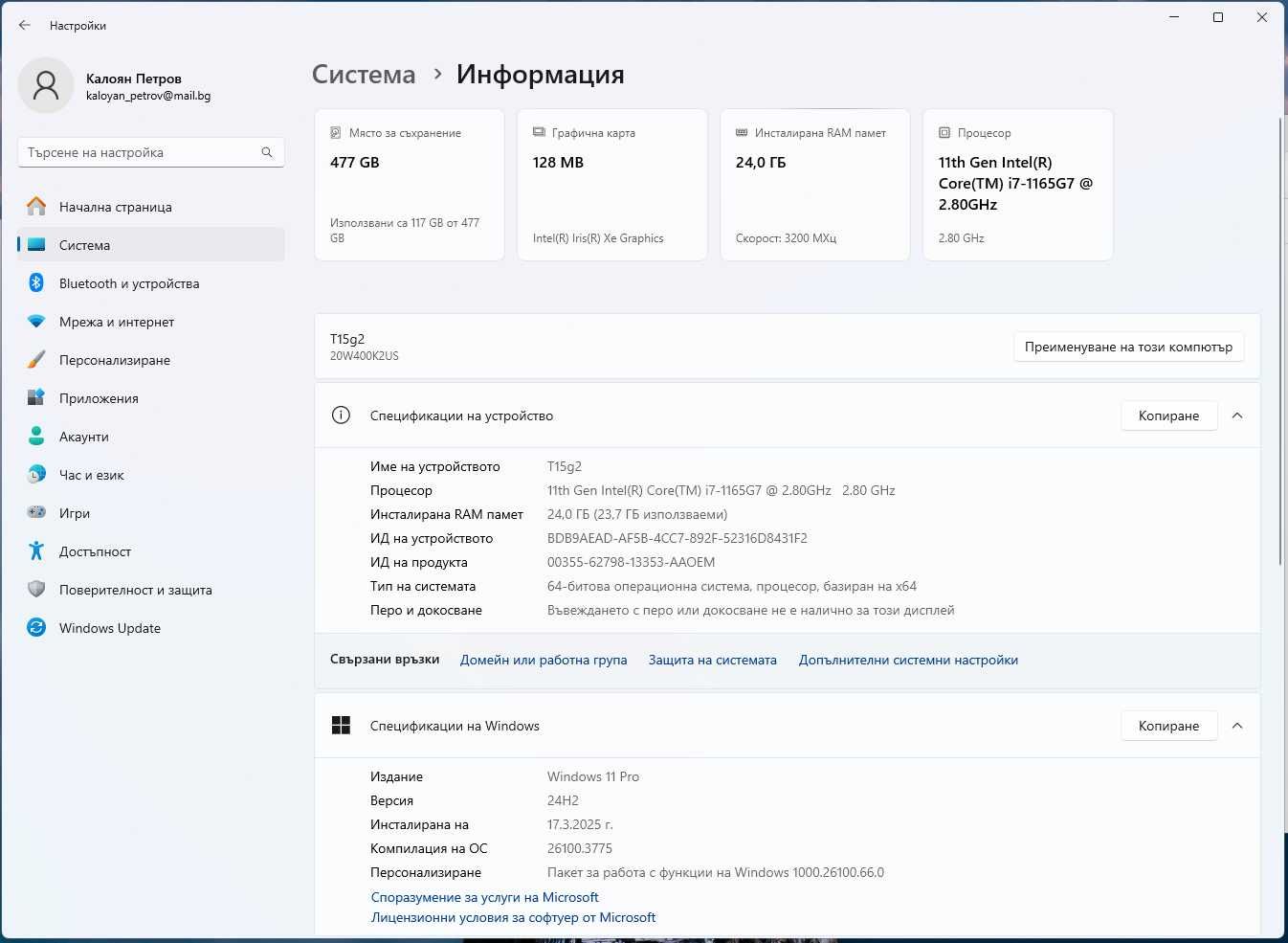Click product ID 00355-62798-13353-AAOEM
This screenshot has height=943, width=1288.
632,562
